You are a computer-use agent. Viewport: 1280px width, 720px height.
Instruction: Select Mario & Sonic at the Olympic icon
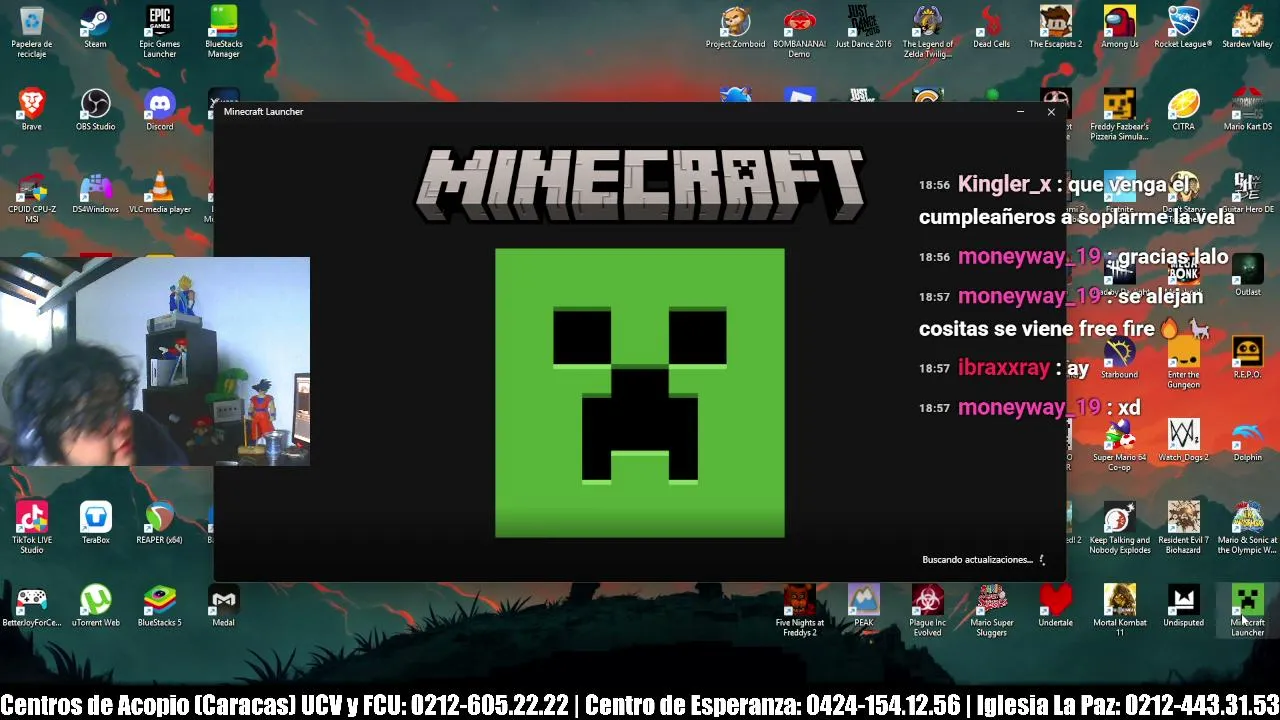tap(1247, 528)
